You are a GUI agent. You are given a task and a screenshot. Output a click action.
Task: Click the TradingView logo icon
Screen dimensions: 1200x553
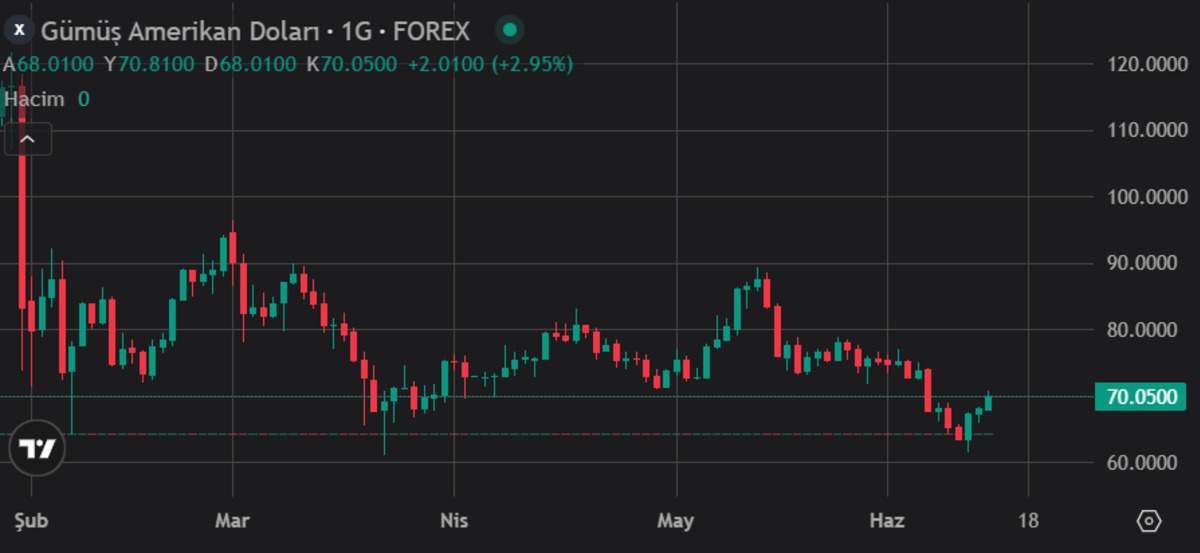37,449
